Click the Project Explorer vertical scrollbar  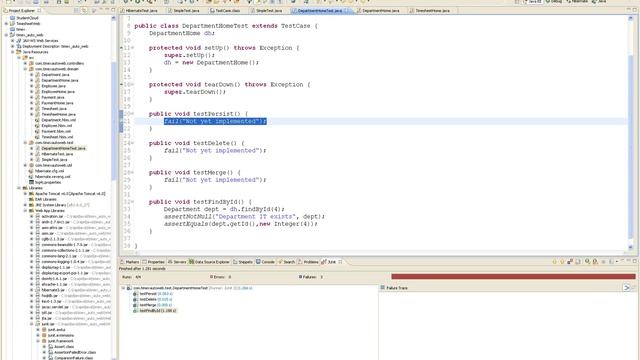click(113, 188)
